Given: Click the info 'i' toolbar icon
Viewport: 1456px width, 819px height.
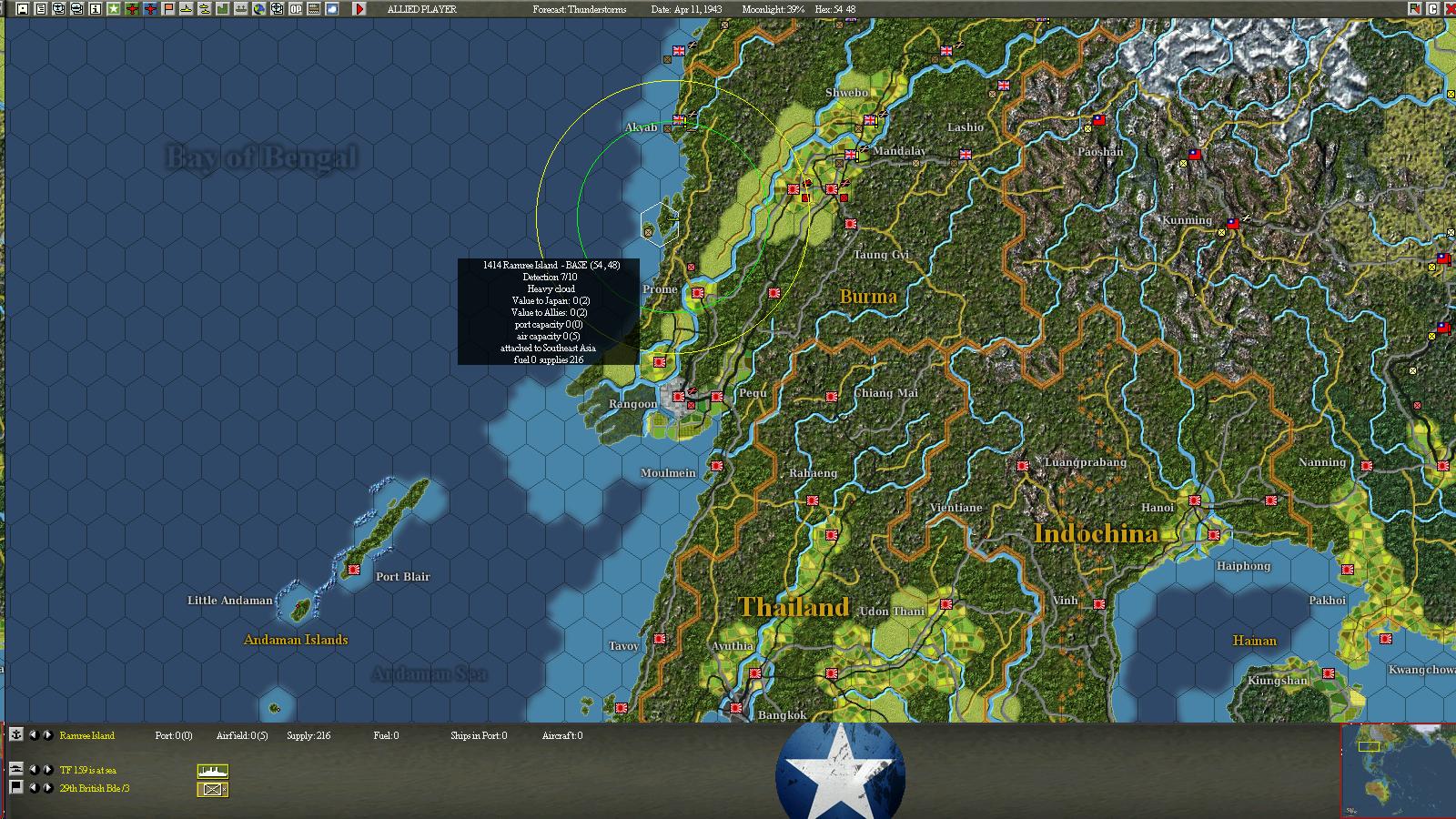Looking at the screenshot, I should 96,9.
